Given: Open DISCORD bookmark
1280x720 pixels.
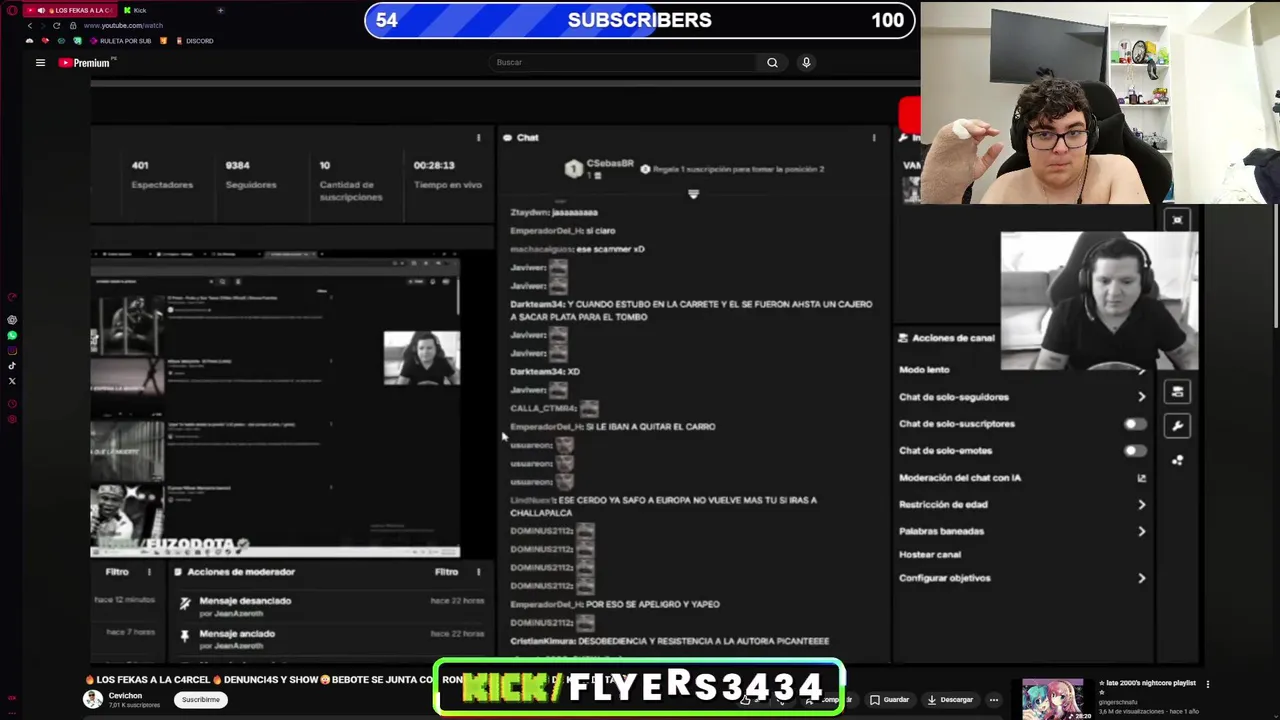Looking at the screenshot, I should click(x=194, y=41).
